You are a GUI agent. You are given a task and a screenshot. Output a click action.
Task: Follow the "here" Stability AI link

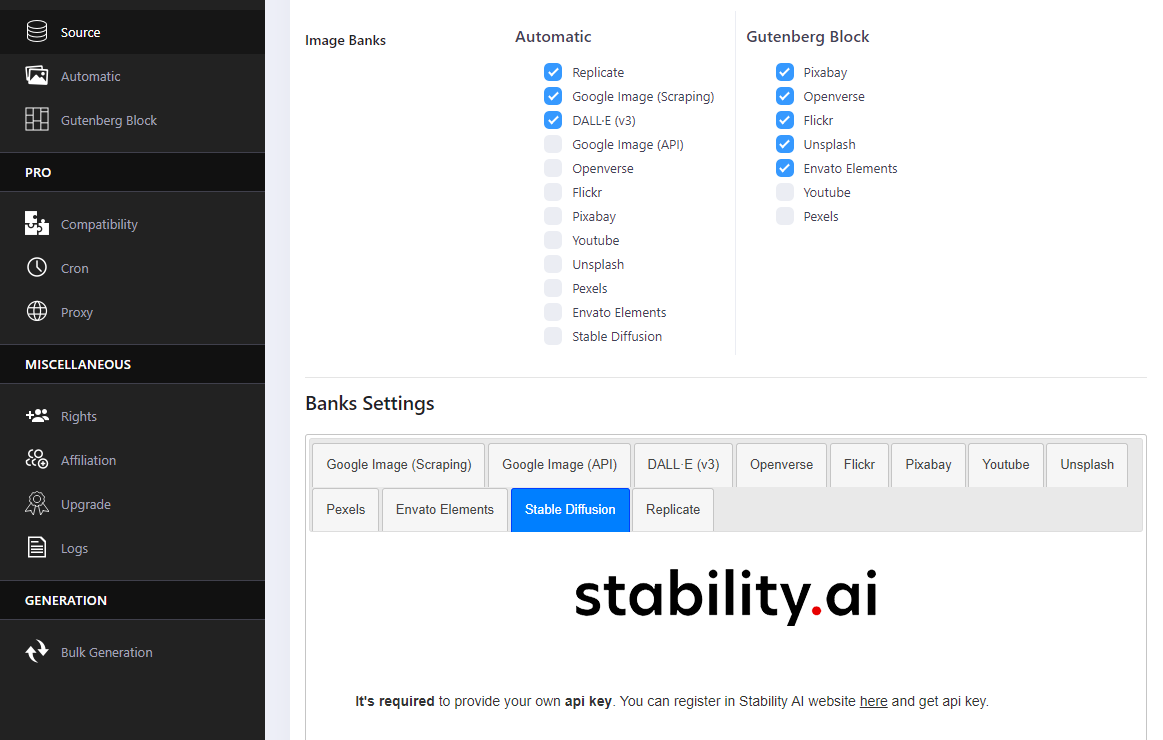pos(873,701)
